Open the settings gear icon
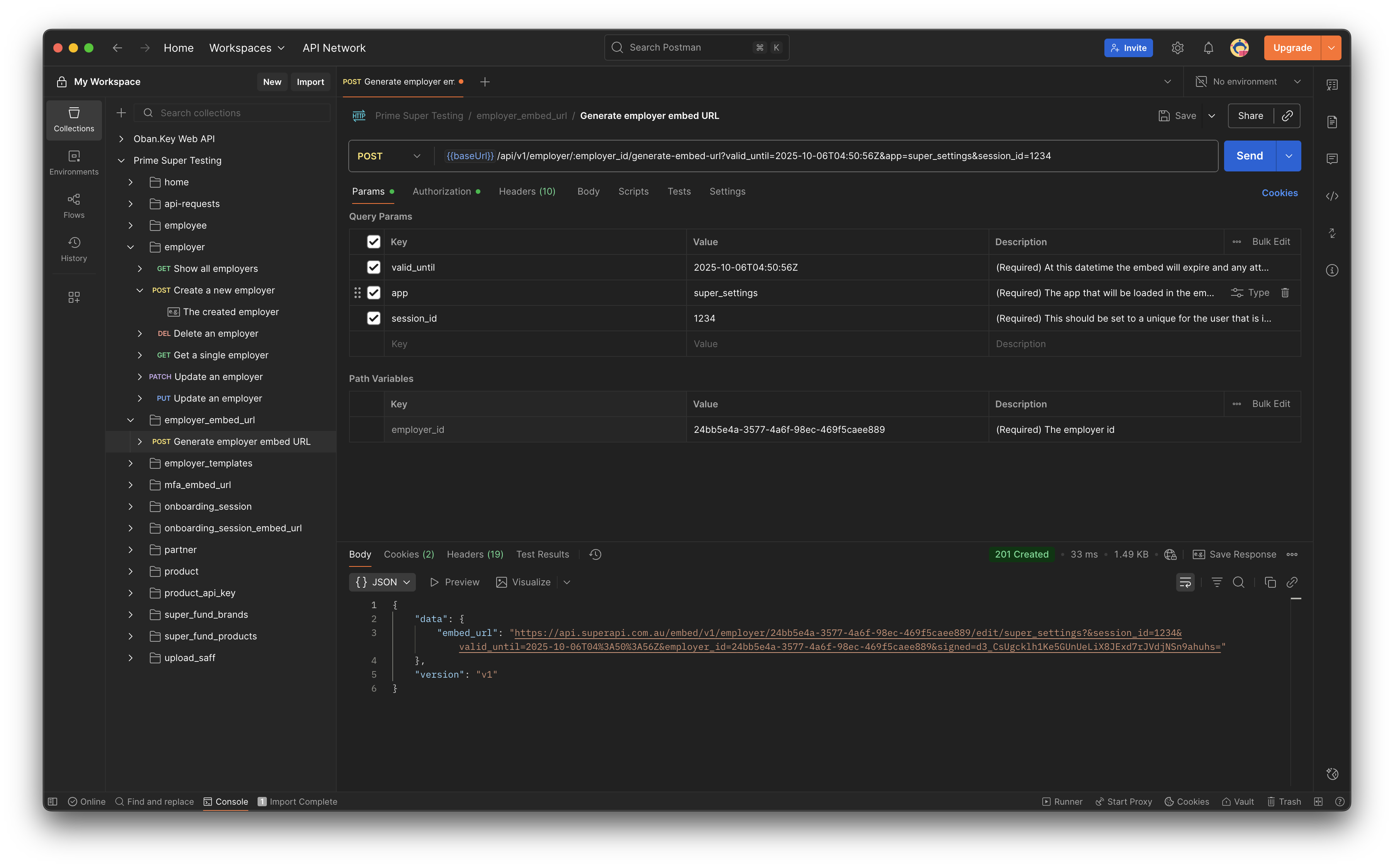Viewport: 1394px width, 868px height. (1177, 48)
